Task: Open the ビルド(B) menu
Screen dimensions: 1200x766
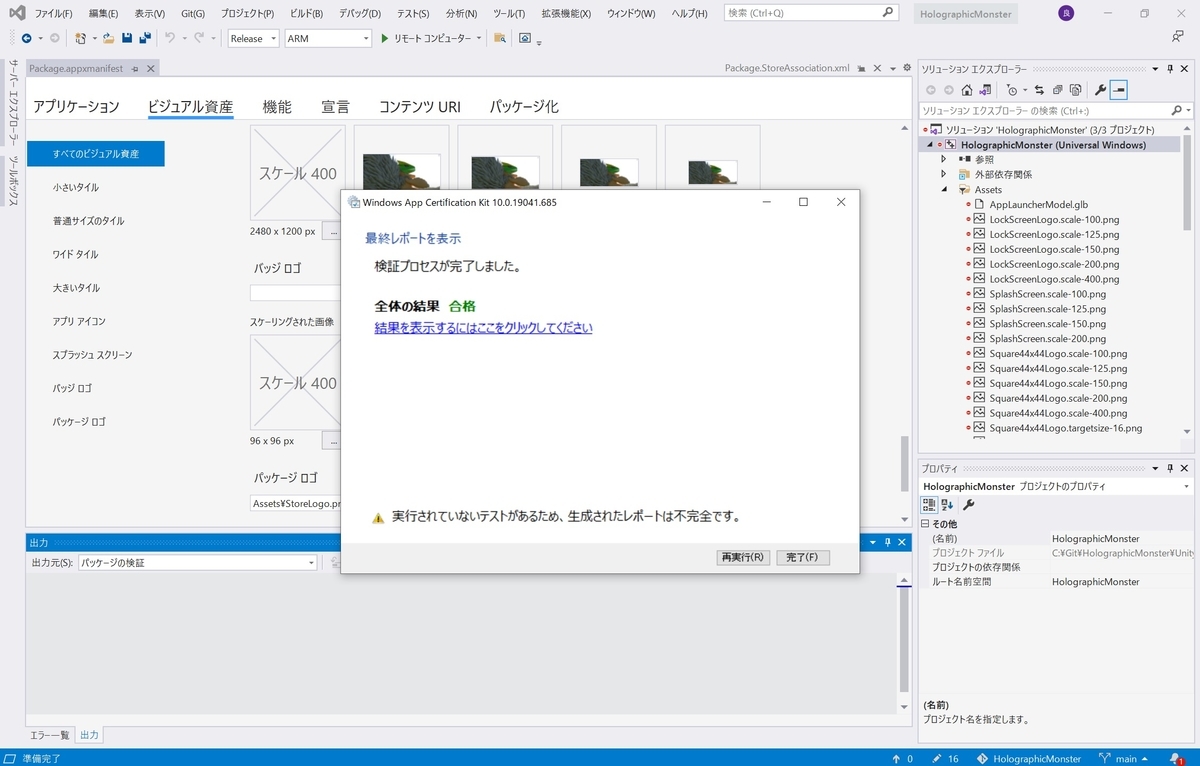Action: point(305,14)
